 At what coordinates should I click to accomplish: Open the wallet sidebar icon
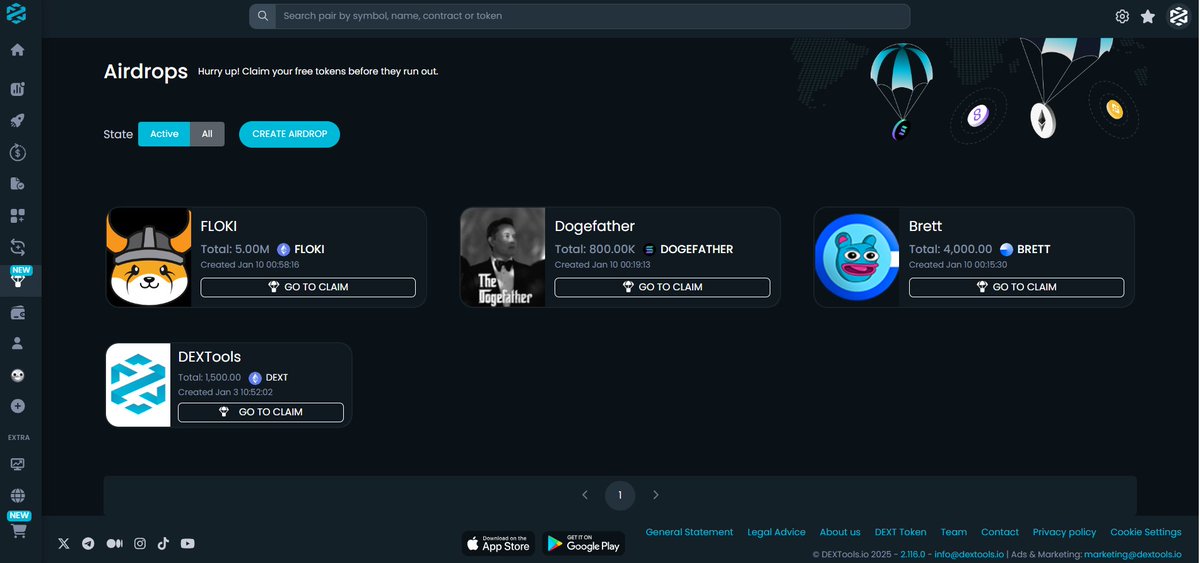17,313
